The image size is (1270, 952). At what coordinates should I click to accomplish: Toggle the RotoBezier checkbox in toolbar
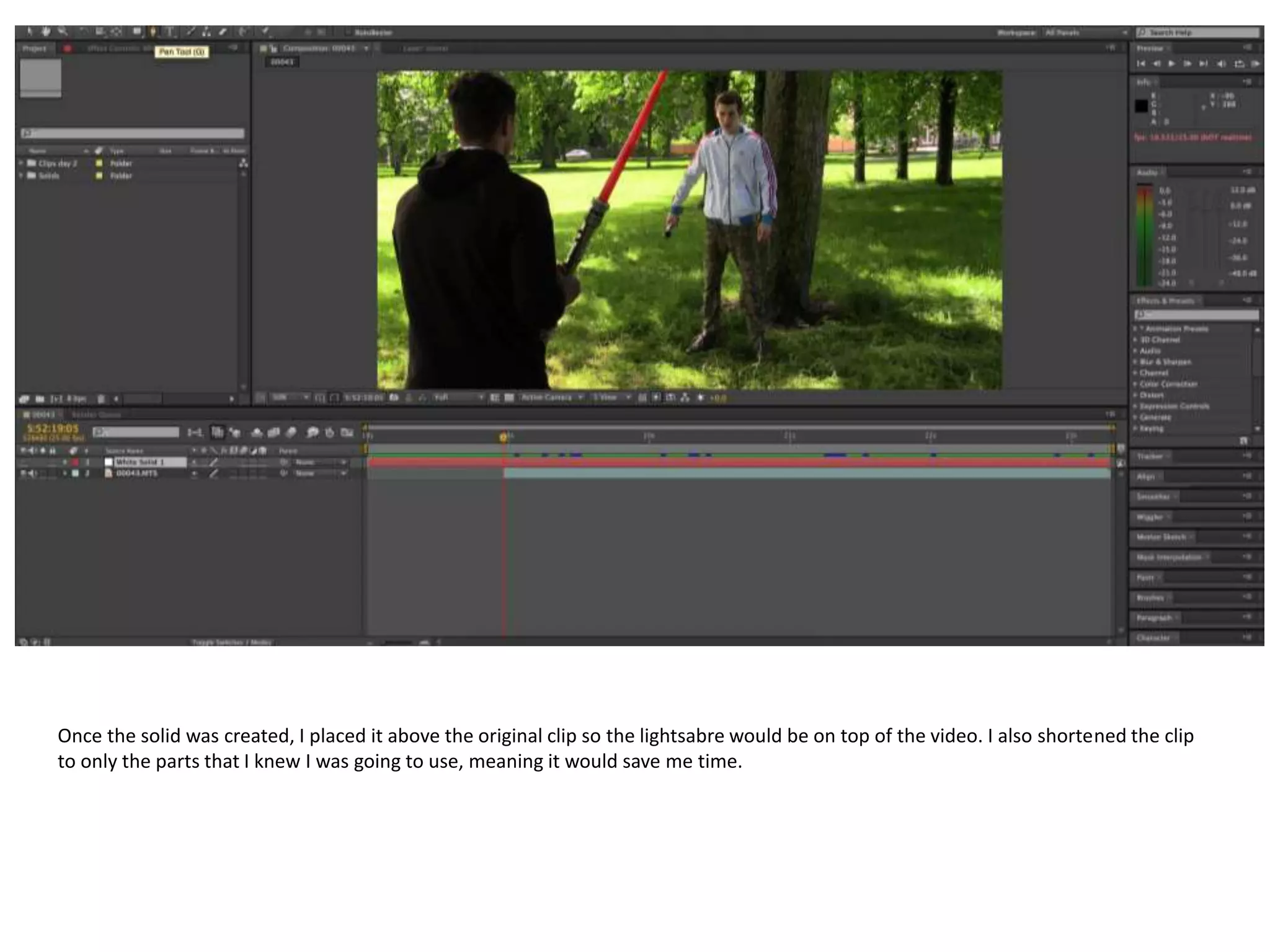[349, 32]
